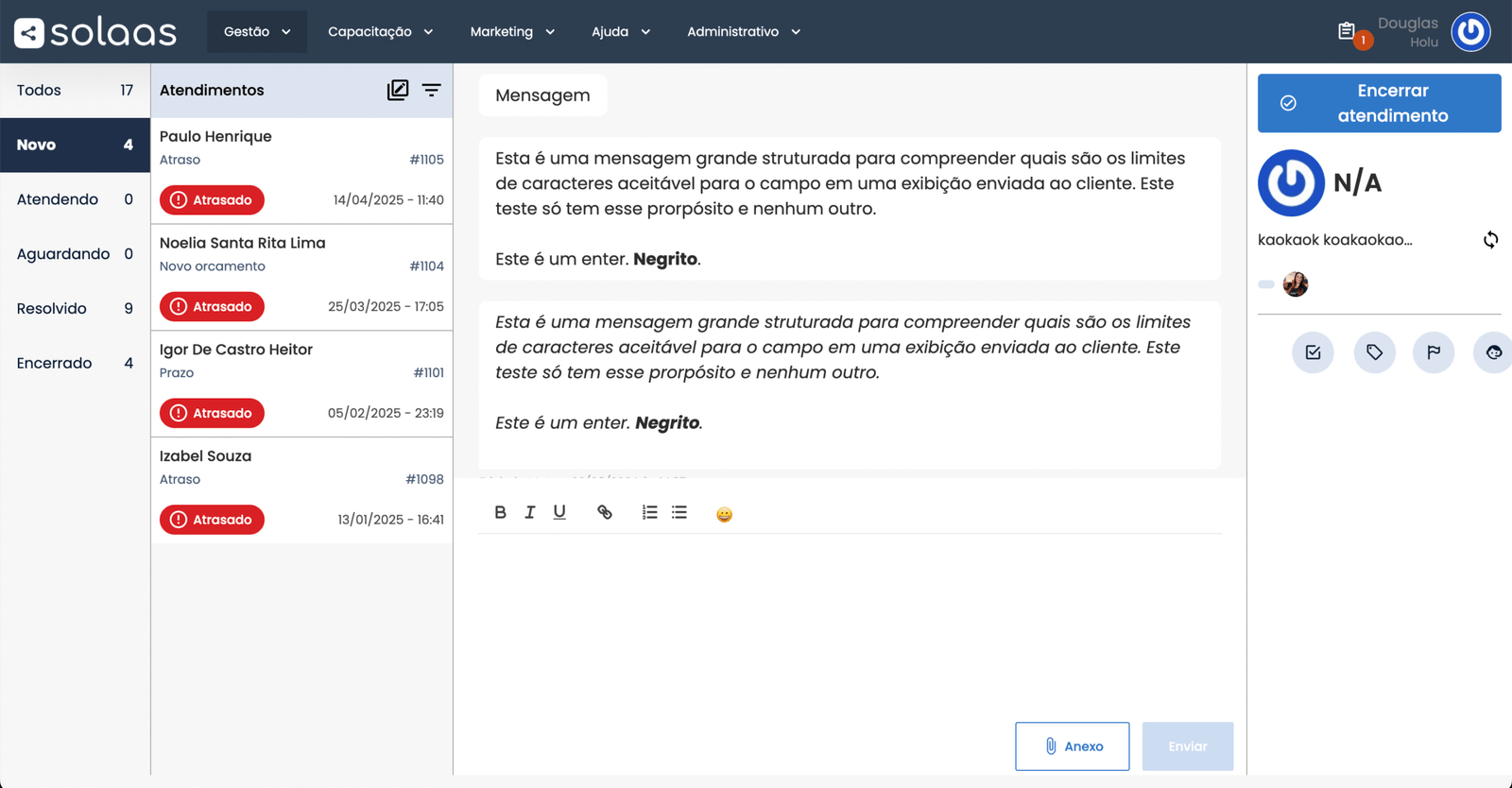
Task: Click the Encerrar atendimento button
Action: tap(1379, 103)
